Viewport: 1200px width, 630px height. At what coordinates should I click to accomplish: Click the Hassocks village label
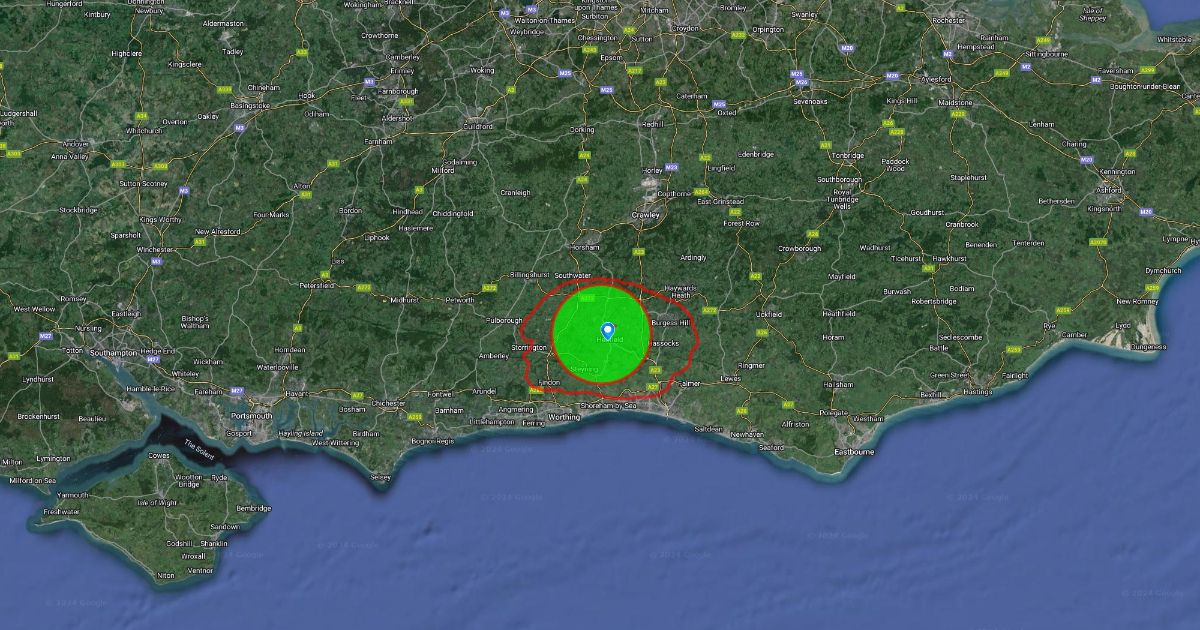pos(664,343)
